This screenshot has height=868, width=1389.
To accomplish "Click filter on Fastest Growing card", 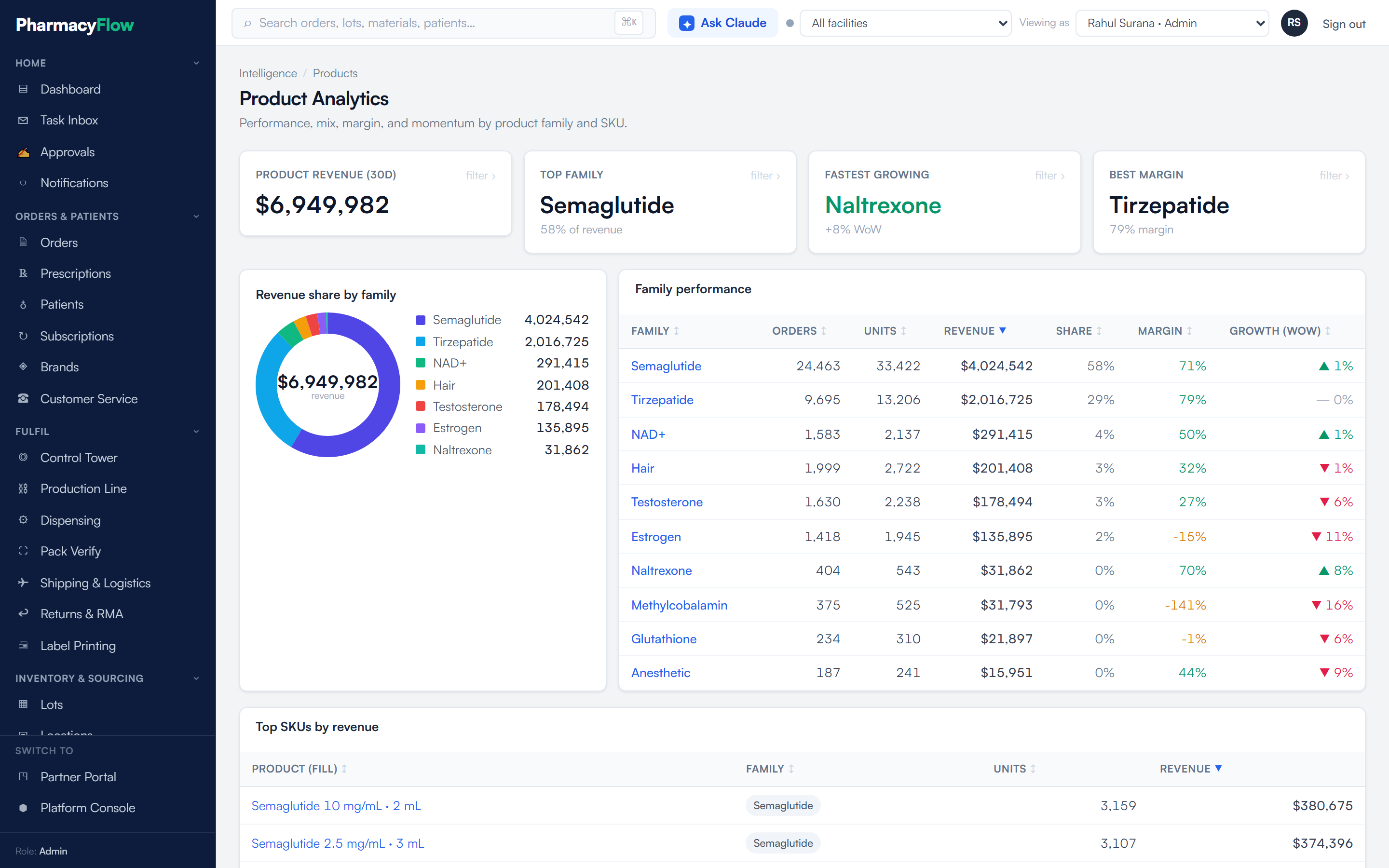I will coord(1050,175).
